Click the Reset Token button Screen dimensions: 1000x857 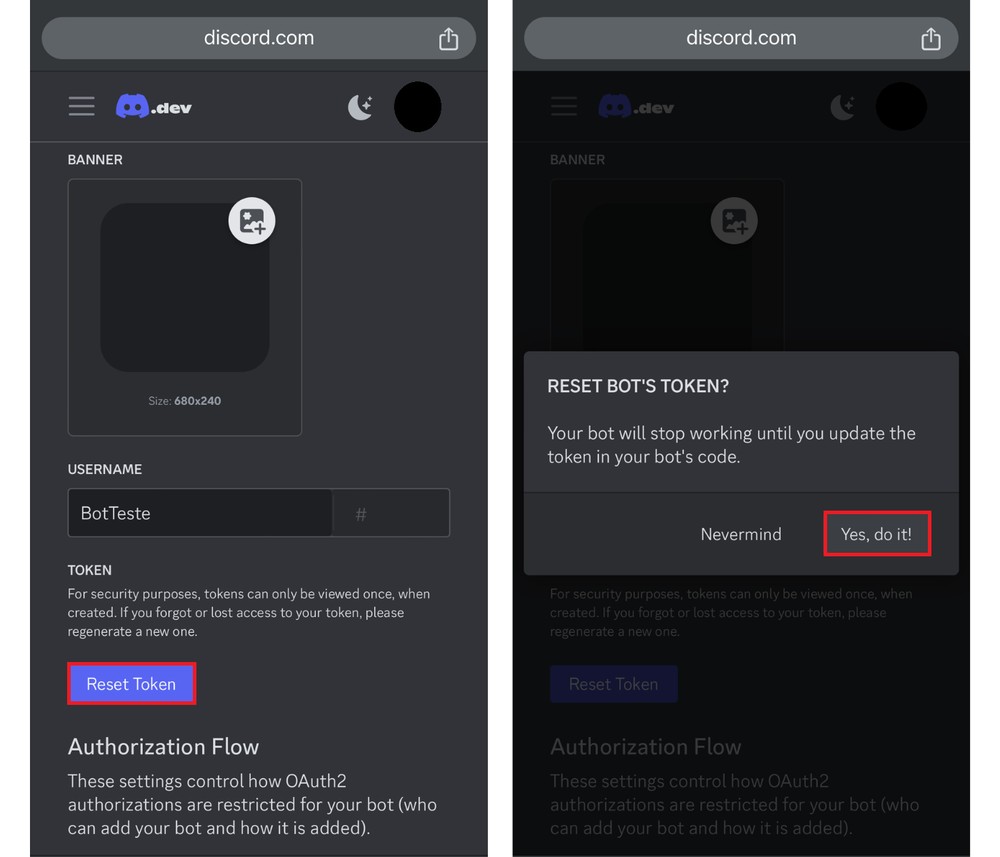[x=131, y=683]
